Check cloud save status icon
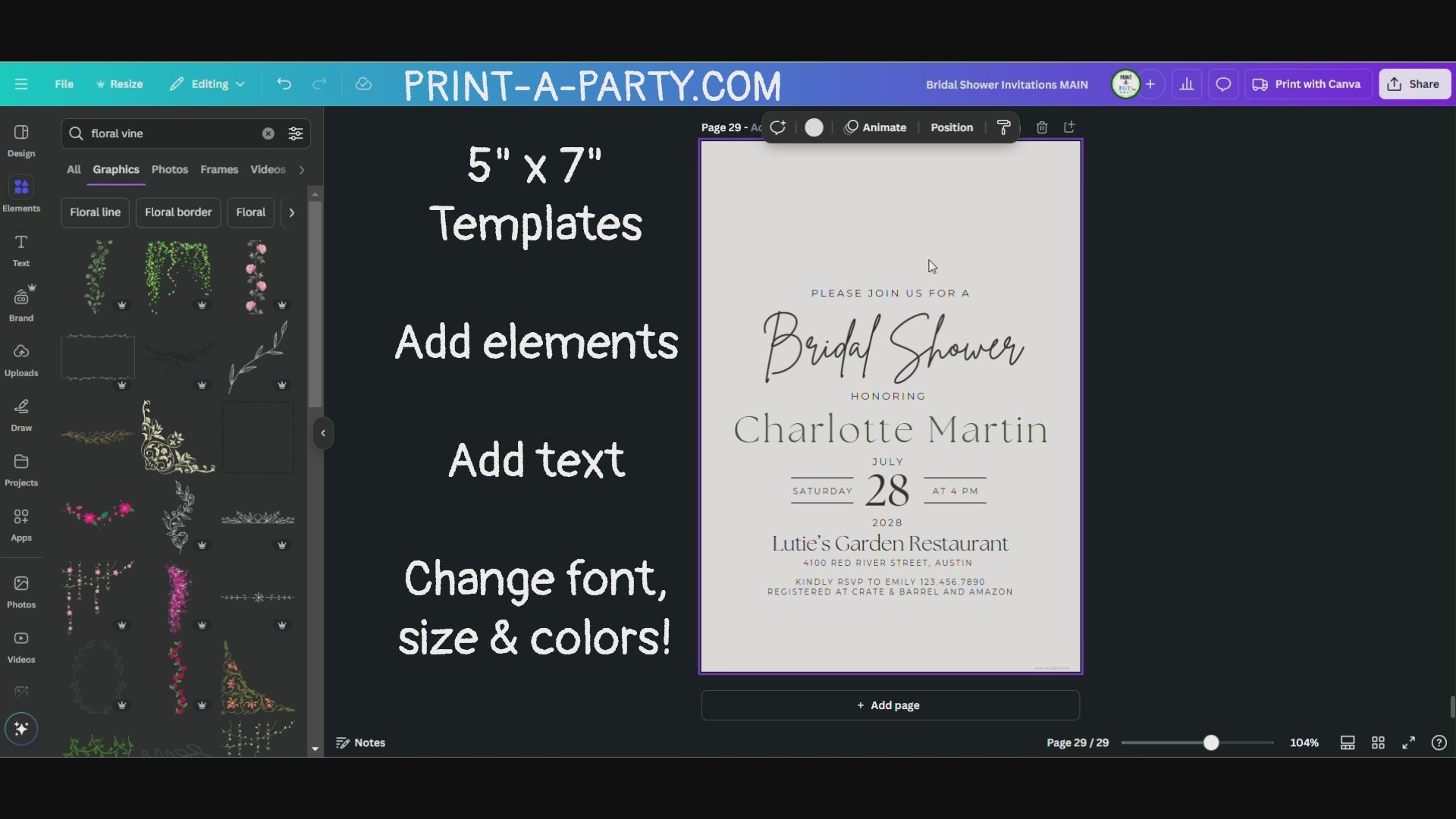The width and height of the screenshot is (1456, 819). point(363,84)
